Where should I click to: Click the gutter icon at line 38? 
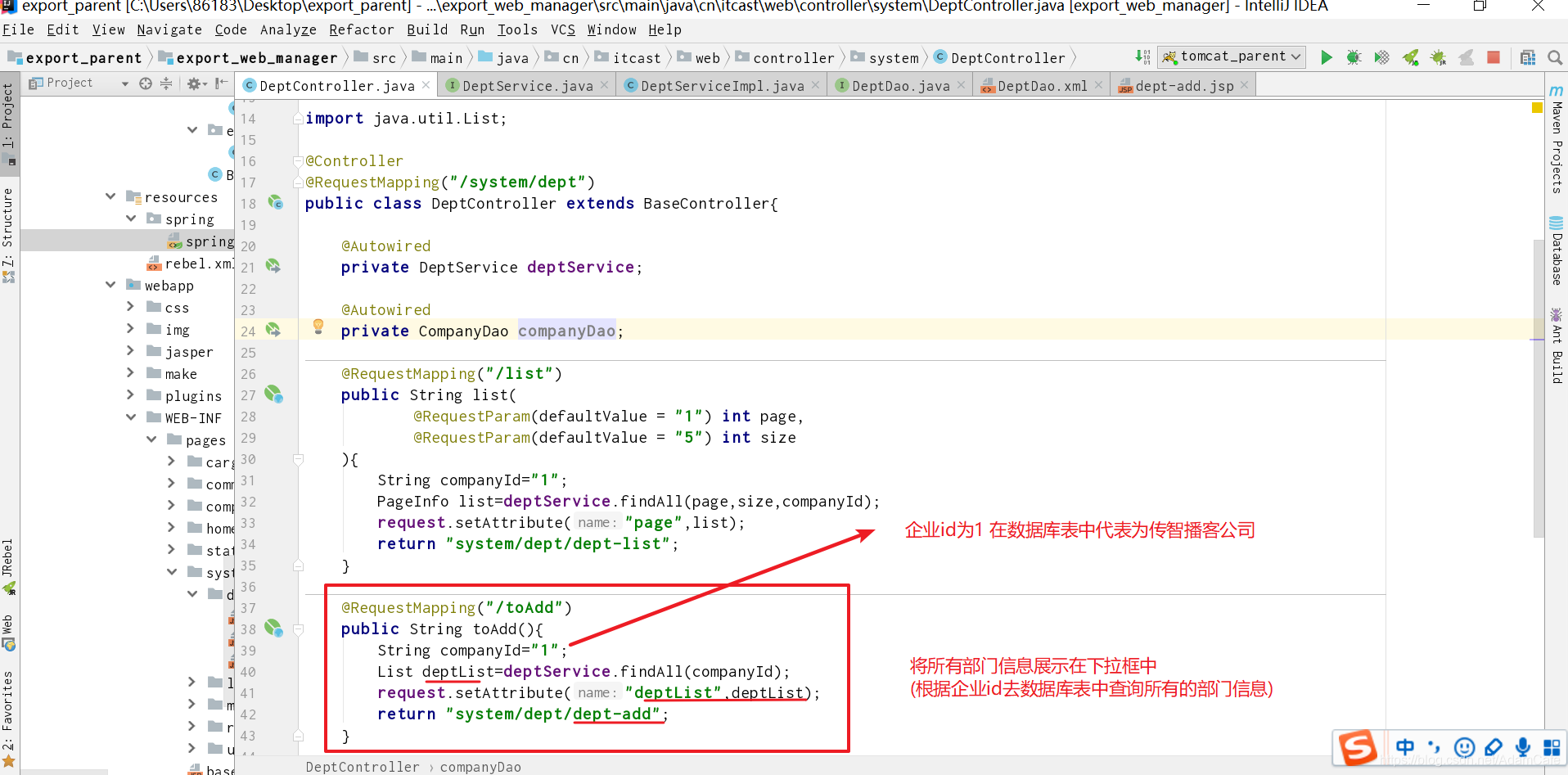273,629
